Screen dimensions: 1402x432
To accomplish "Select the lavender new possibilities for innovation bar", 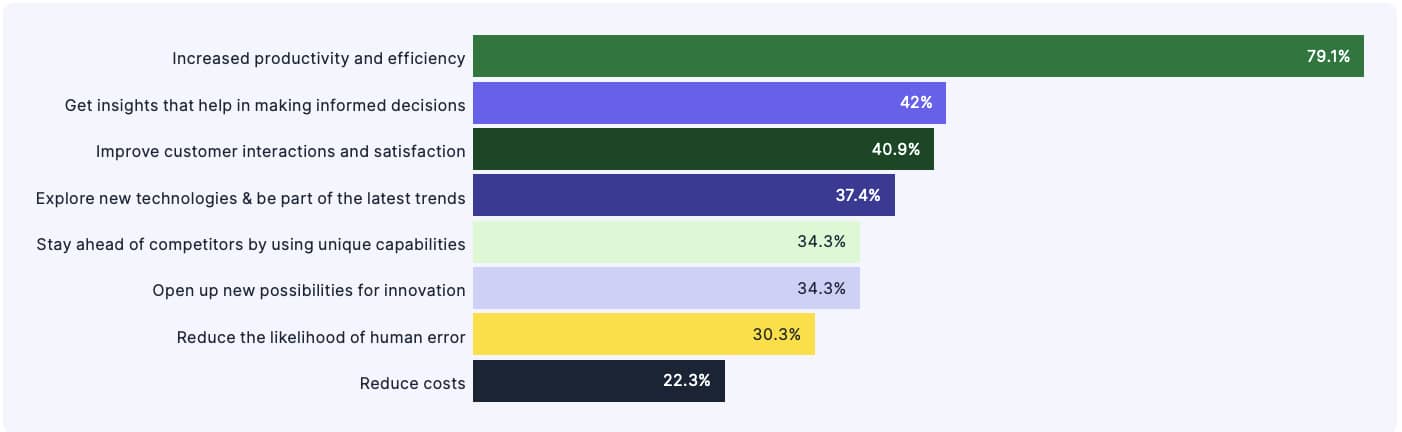I will point(630,288).
